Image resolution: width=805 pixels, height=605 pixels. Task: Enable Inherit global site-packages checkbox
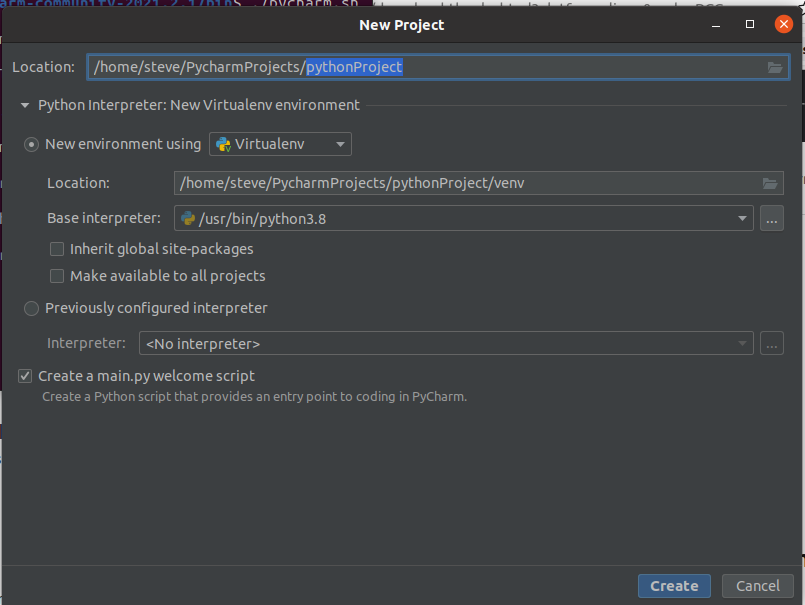[x=57, y=249]
